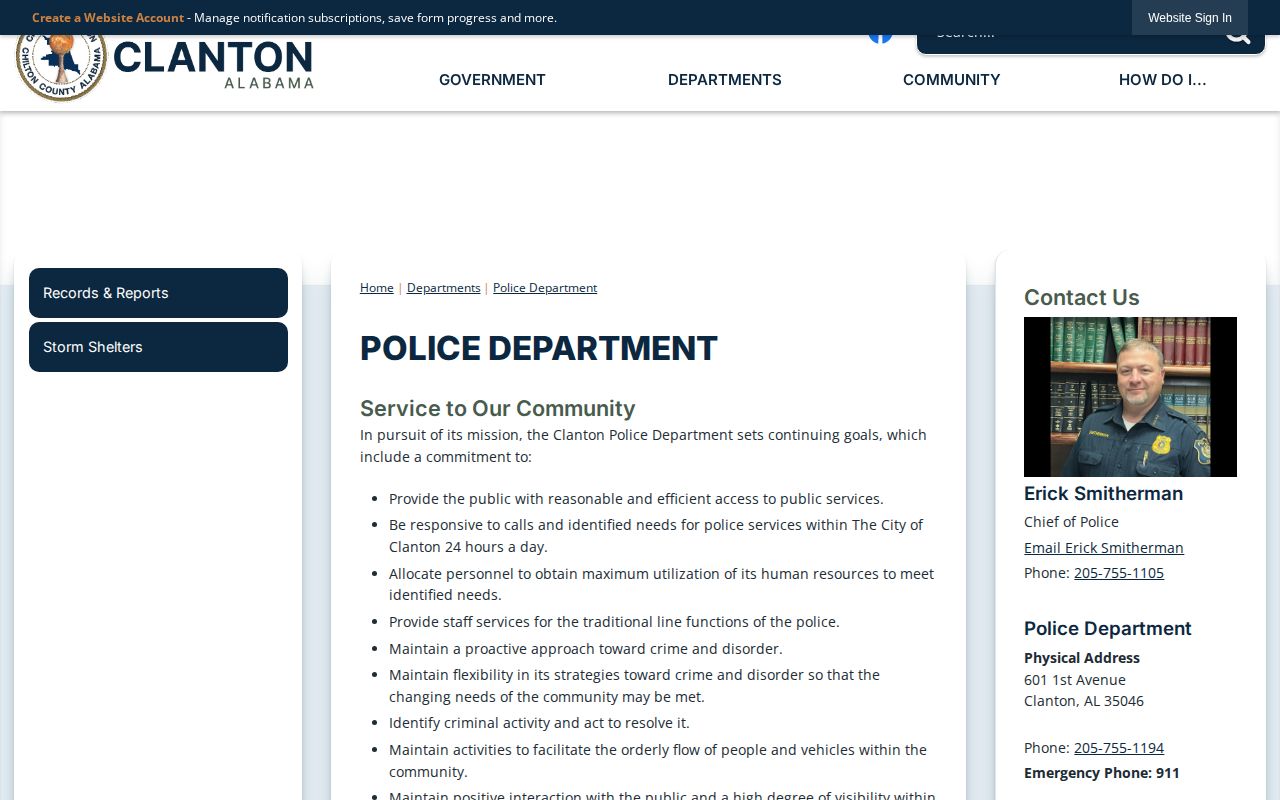Open Storm Shelters sidebar item
The width and height of the screenshot is (1280, 800).
point(158,347)
